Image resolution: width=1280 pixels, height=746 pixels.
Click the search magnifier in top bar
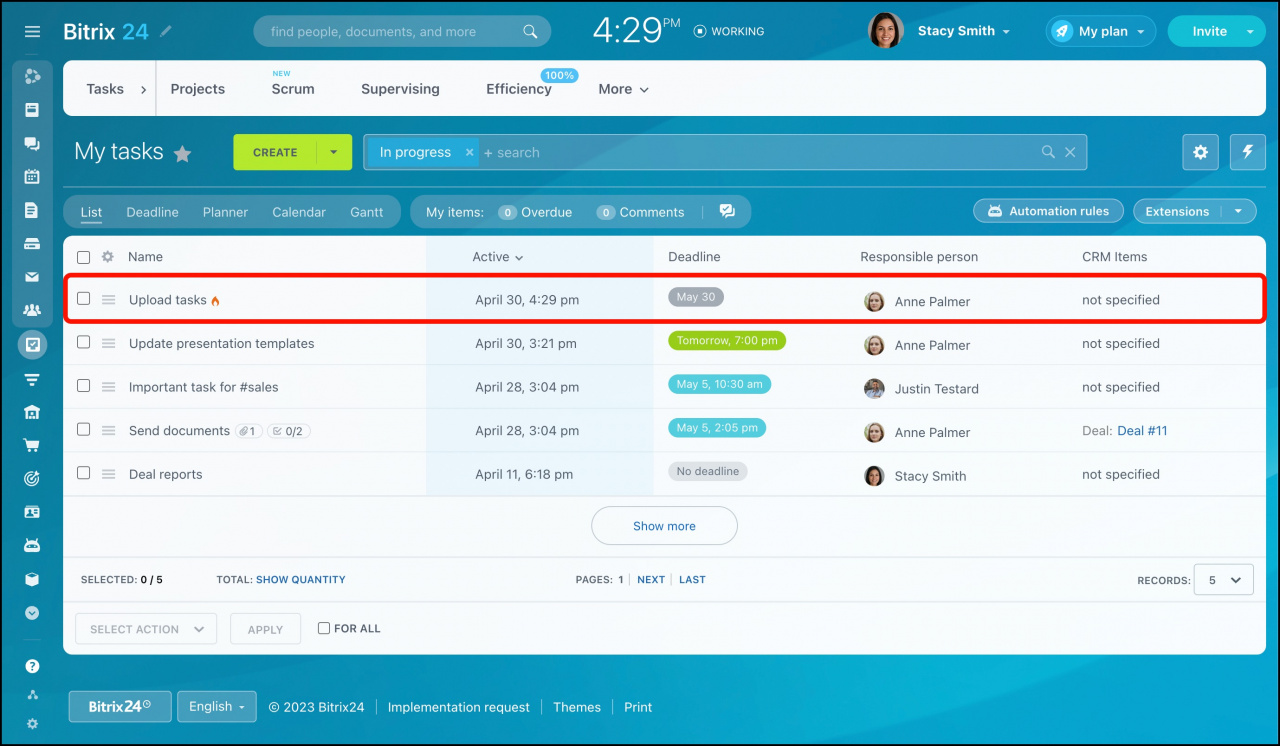[531, 32]
